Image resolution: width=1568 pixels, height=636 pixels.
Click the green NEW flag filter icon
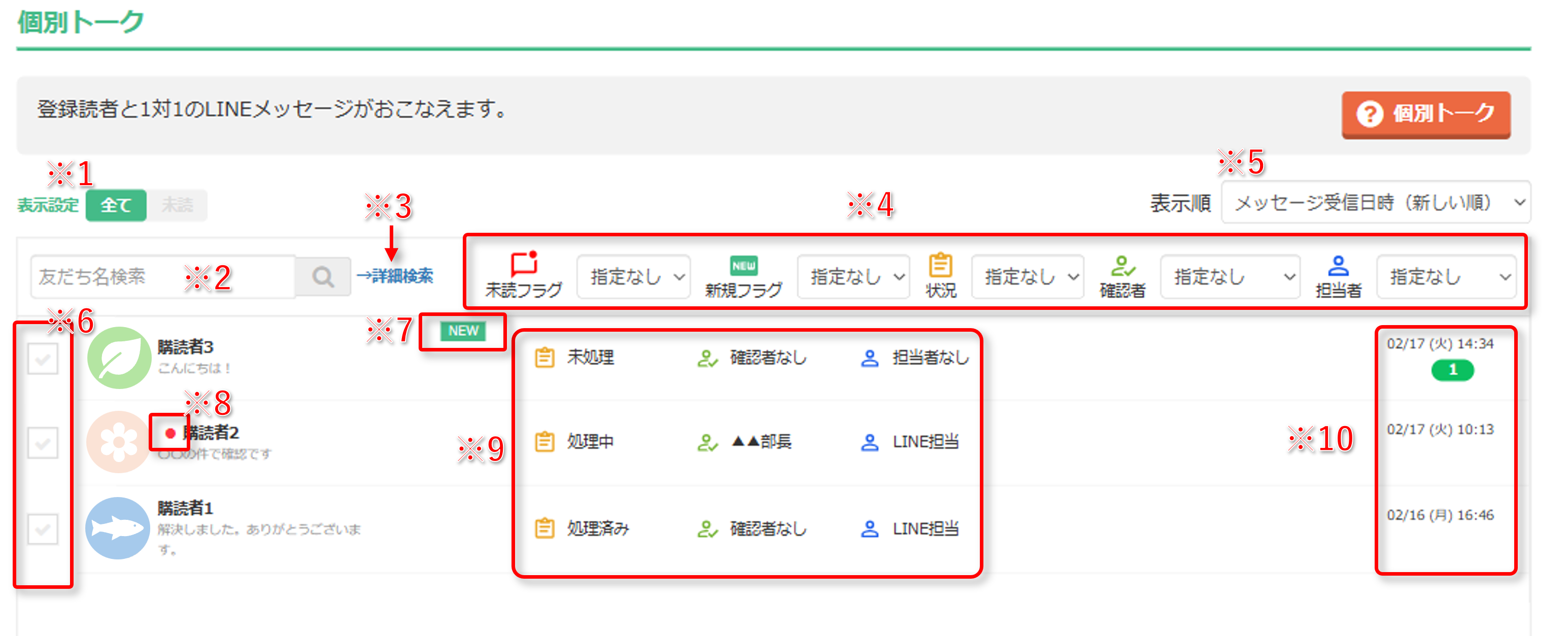743,265
